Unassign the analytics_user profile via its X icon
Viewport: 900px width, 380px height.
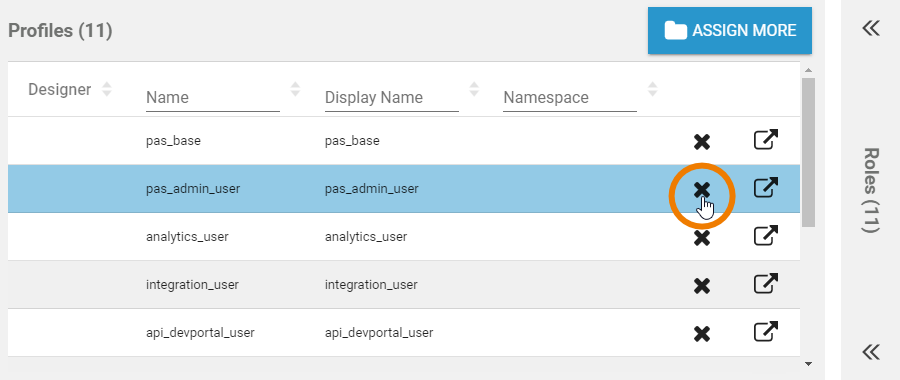coord(701,238)
